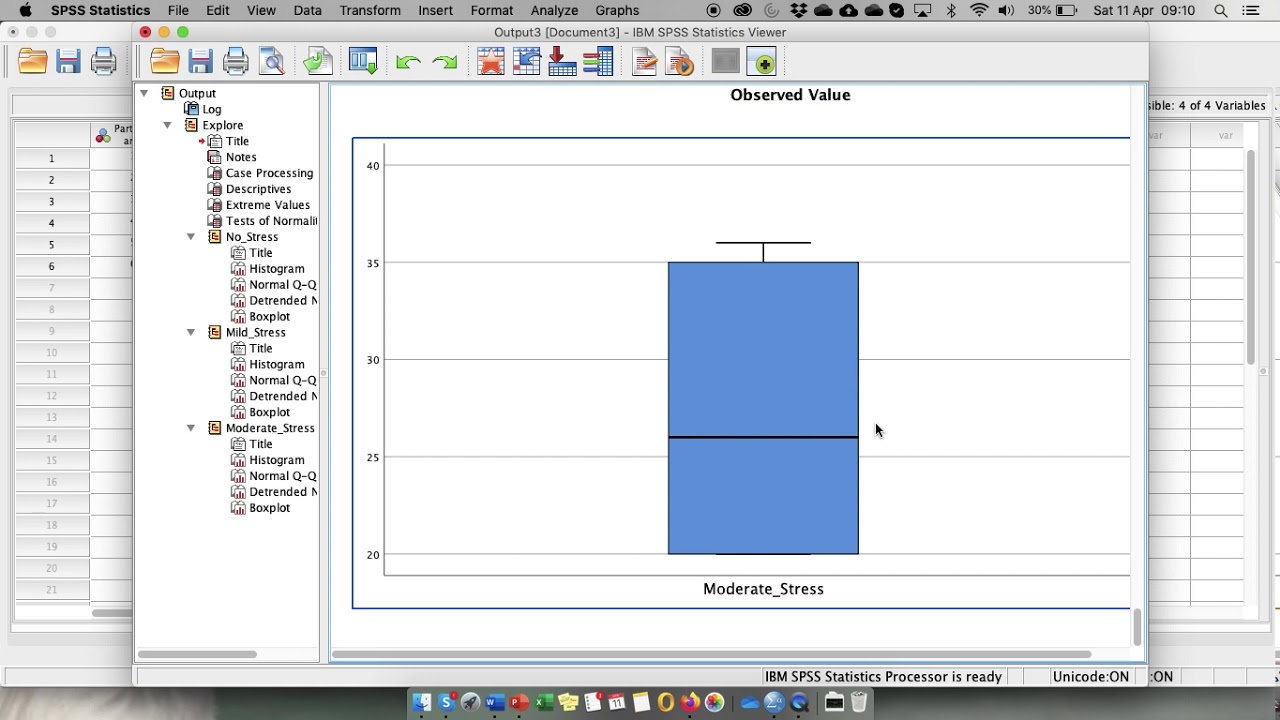Click the blue boxplot box
The width and height of the screenshot is (1280, 720).
[763, 408]
